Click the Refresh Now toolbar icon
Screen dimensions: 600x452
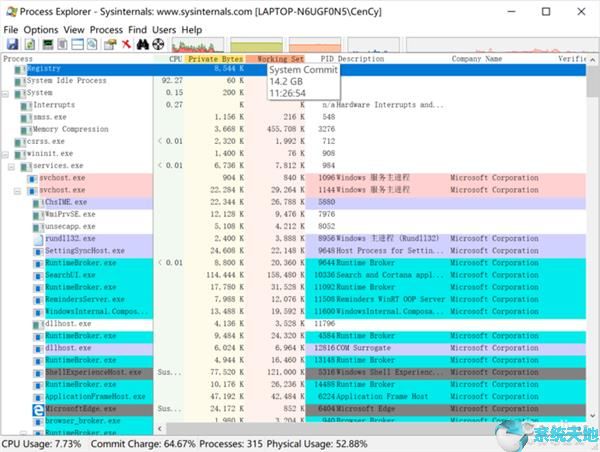pos(30,44)
